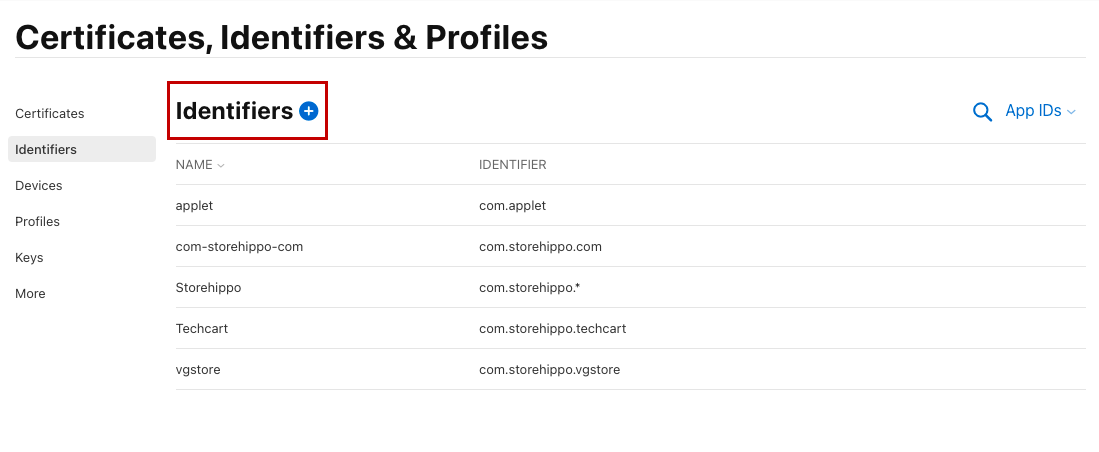This screenshot has height=452, width=1099.
Task: Select Identifiers in the sidebar
Action: (46, 150)
